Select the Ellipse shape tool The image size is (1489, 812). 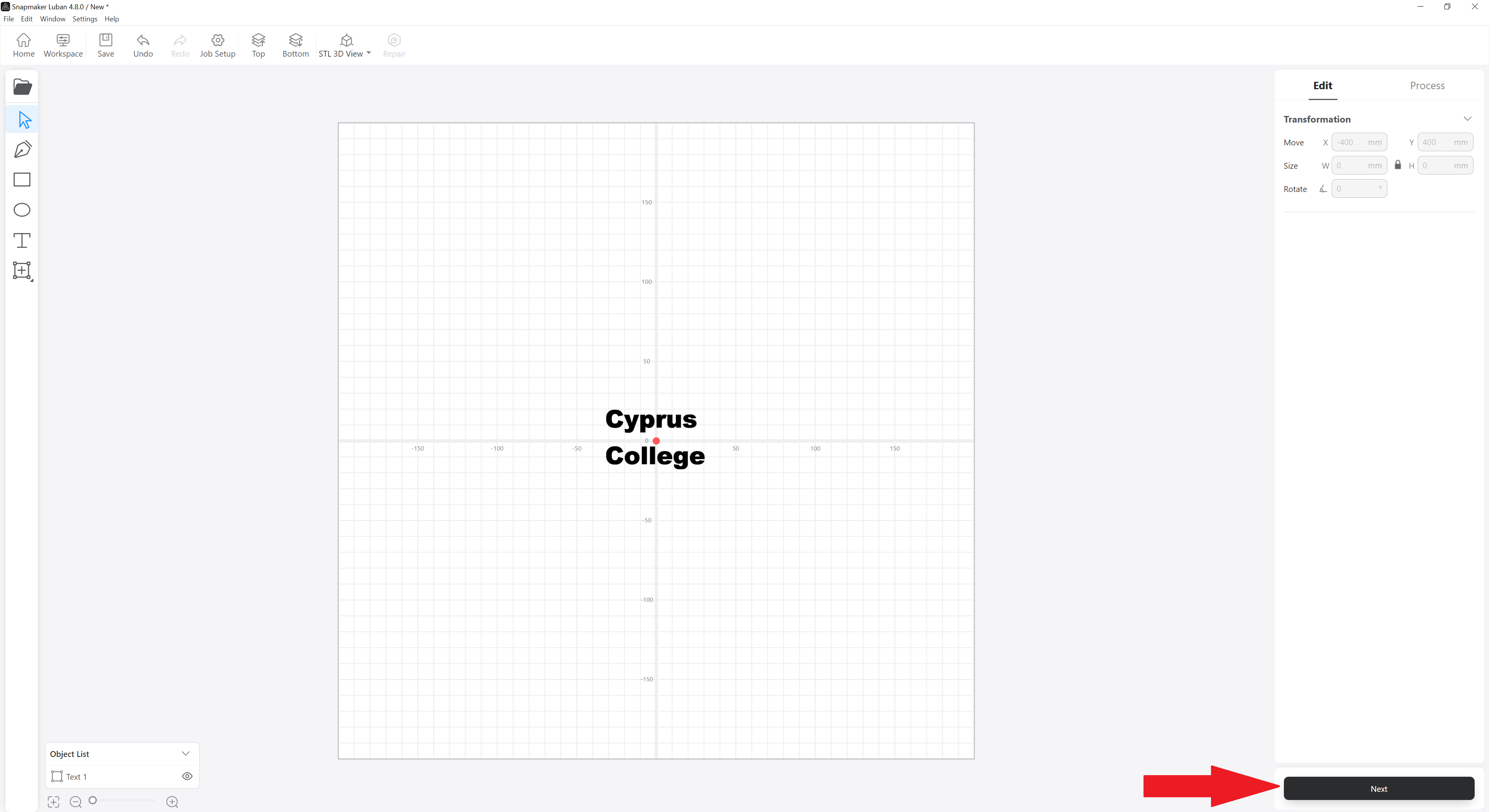[x=22, y=210]
